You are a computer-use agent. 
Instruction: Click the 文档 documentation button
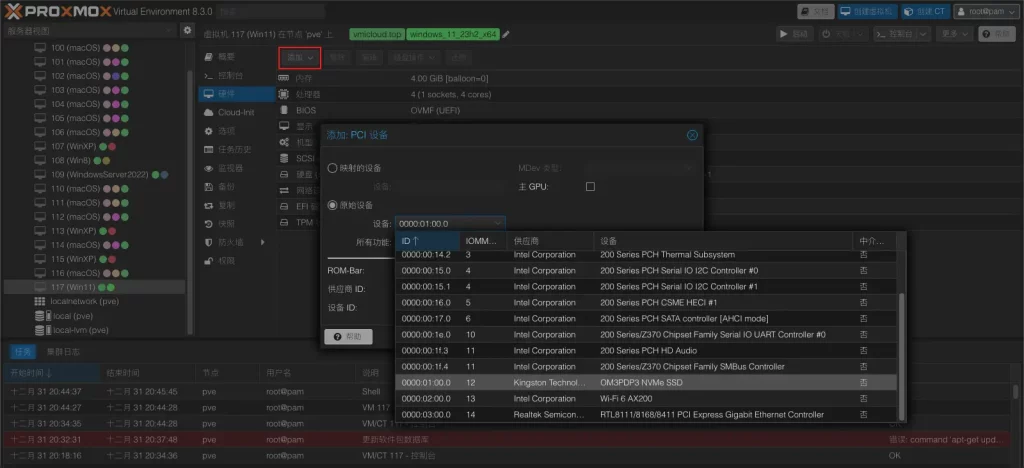tap(816, 12)
